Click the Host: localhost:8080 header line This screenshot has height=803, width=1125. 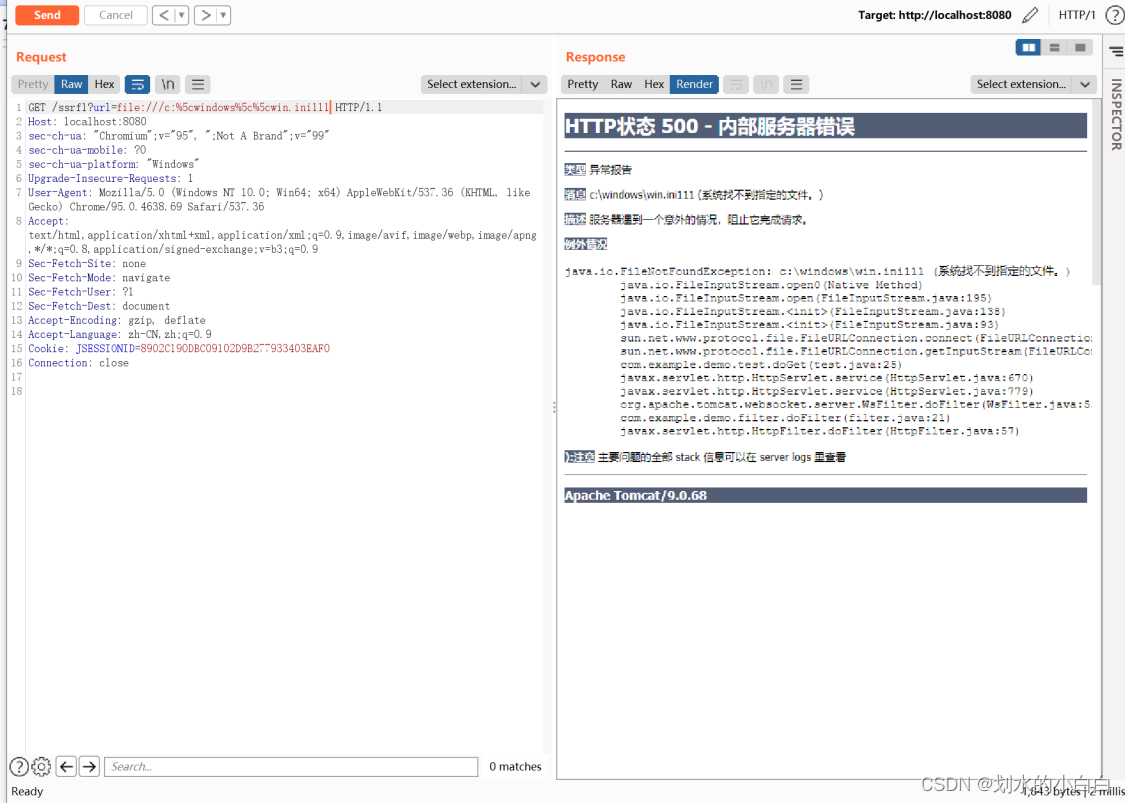87,121
